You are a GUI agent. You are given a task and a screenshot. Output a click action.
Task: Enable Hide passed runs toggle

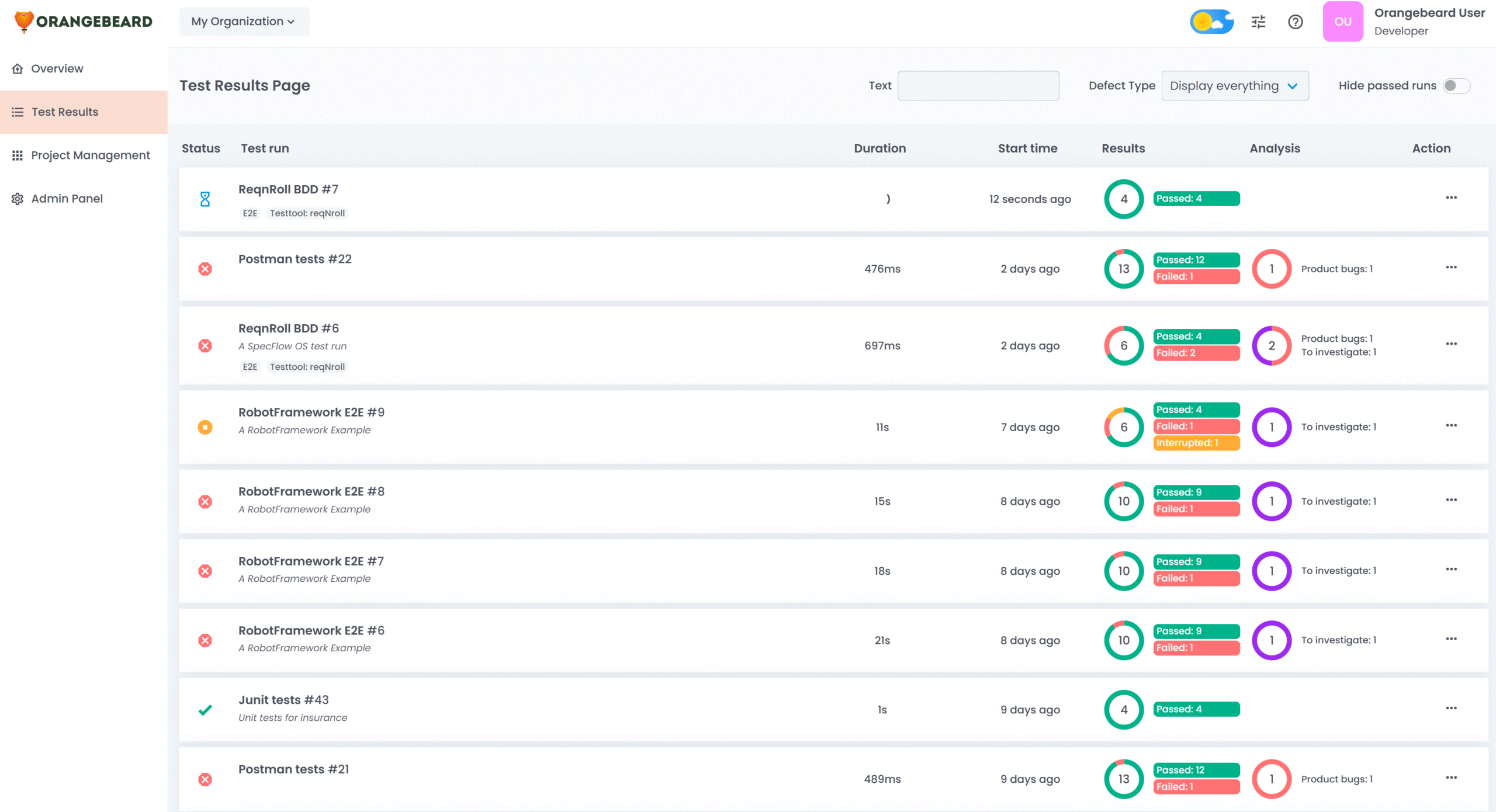(x=1456, y=86)
